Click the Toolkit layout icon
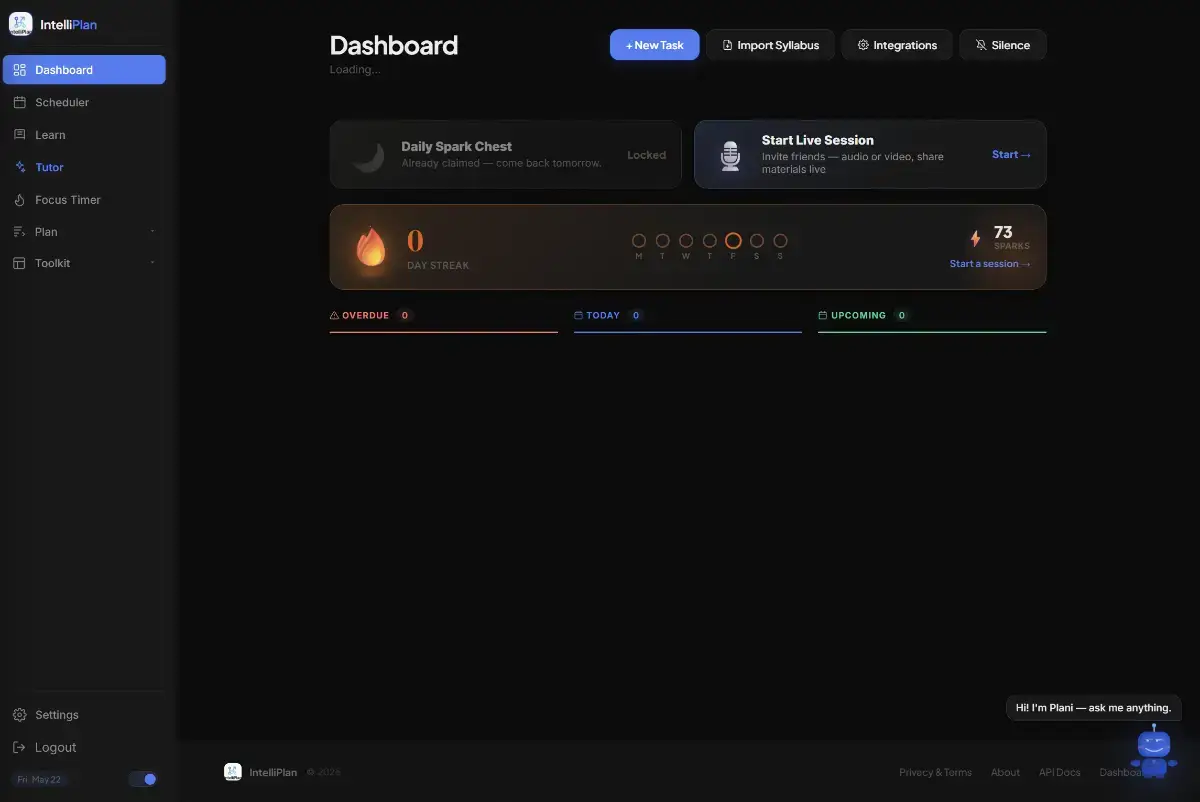 coord(20,263)
